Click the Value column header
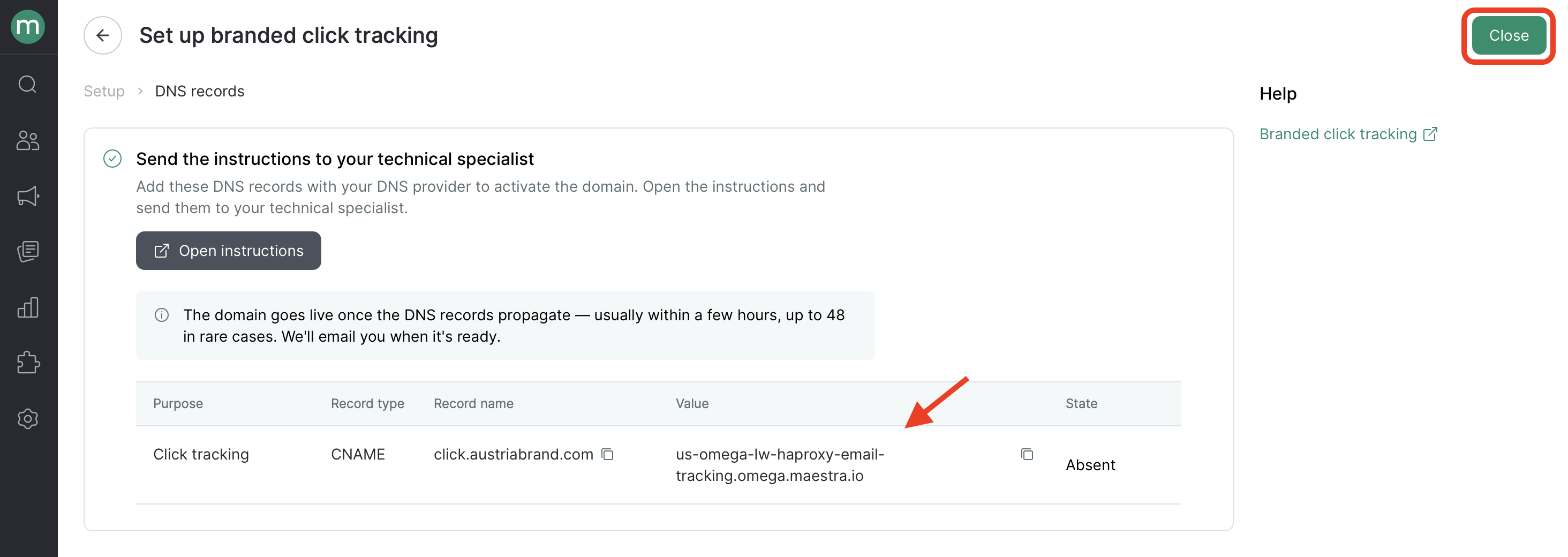The image size is (1568, 557). click(x=692, y=404)
